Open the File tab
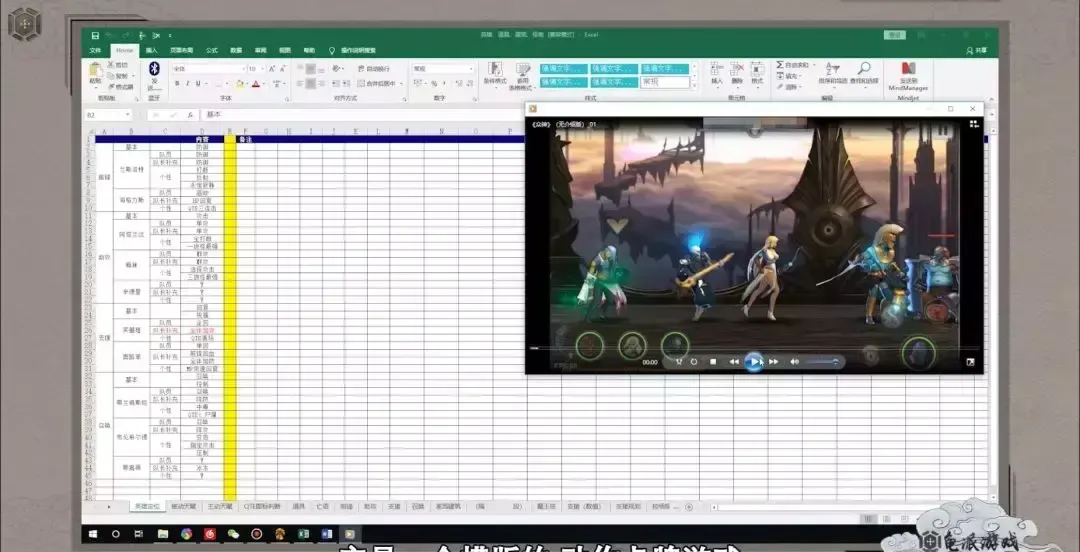Screen dimensions: 1080x552 (x=95, y=50)
